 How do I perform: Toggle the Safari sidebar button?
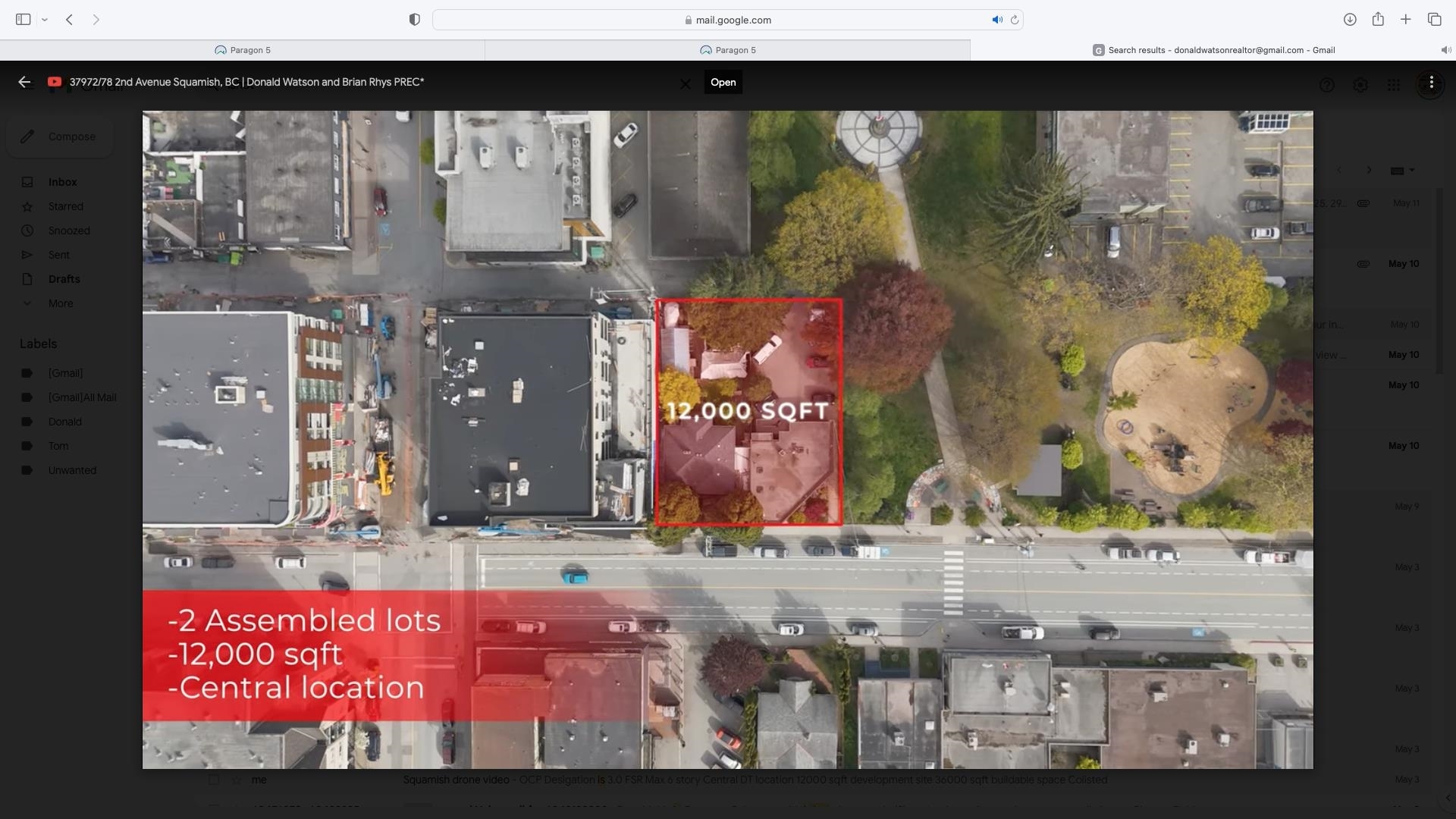pos(23,20)
